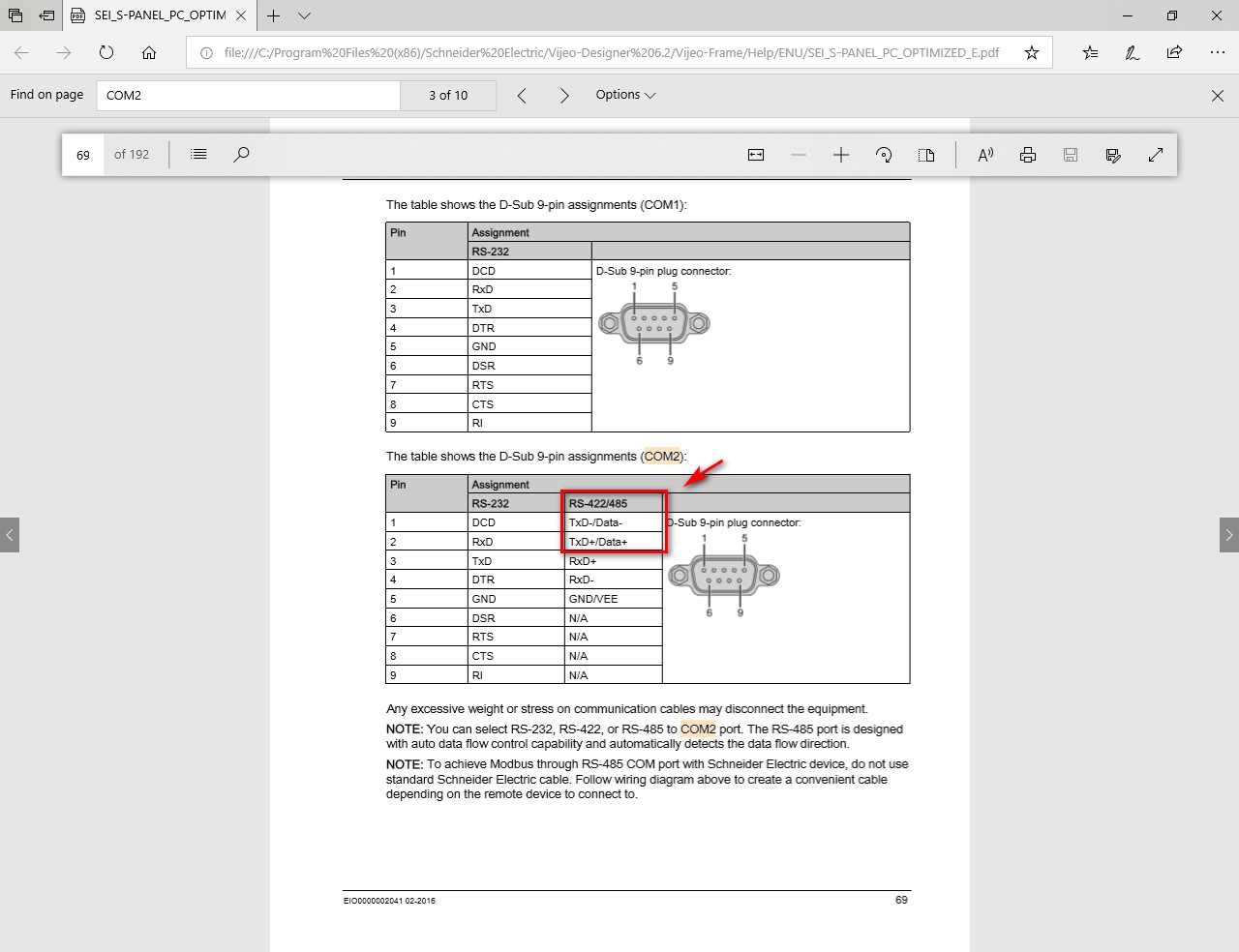Click the 3 of 10 results count
Screen dimensions: 1239x952
448,95
